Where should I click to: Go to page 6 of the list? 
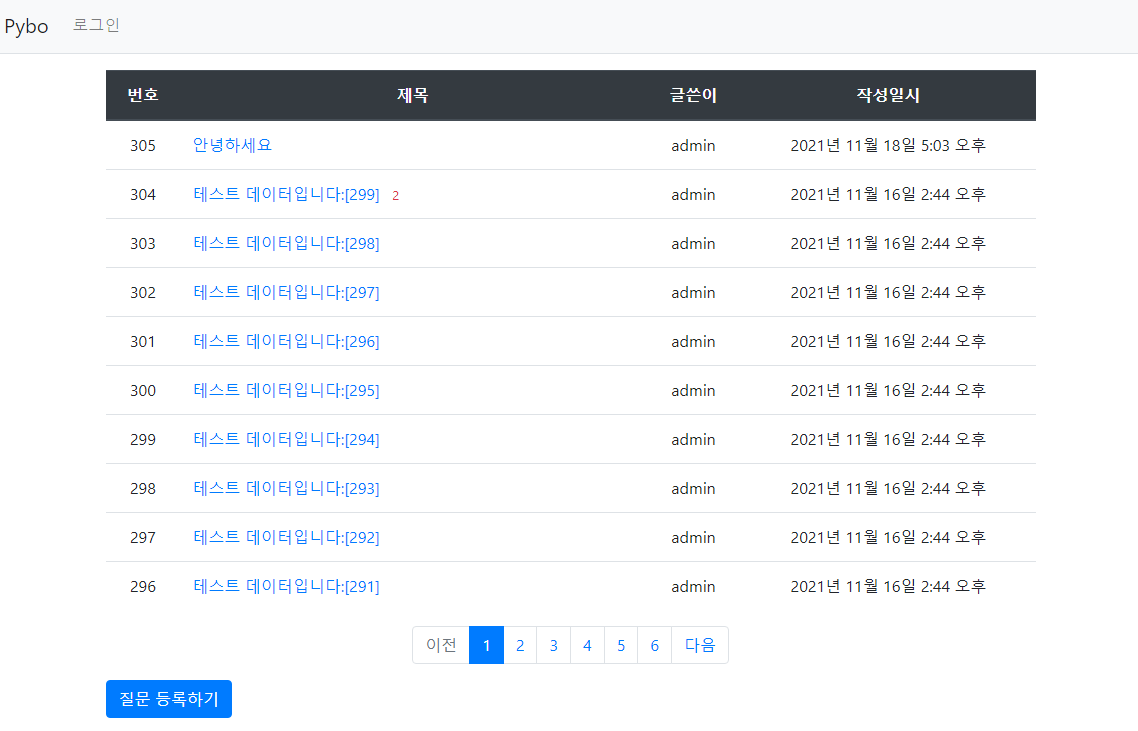[x=655, y=645]
